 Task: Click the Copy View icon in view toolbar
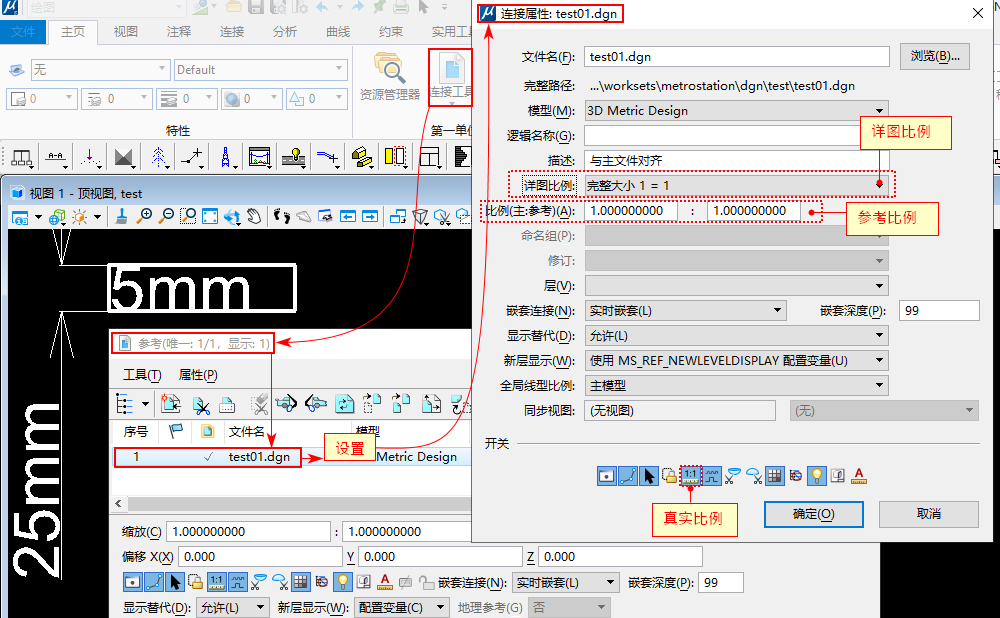[x=397, y=216]
